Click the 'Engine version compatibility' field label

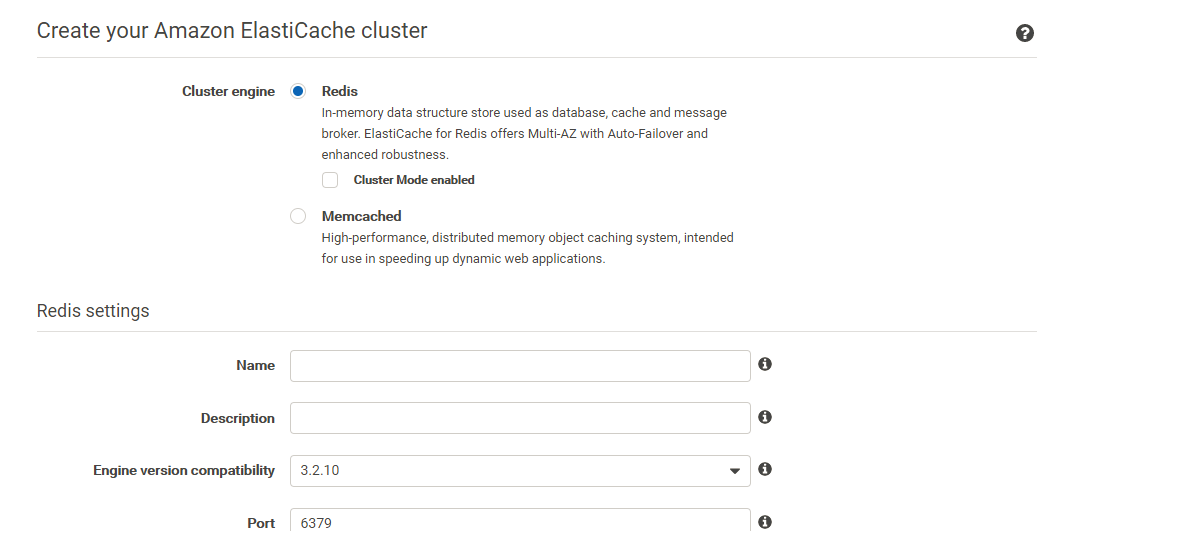point(184,470)
